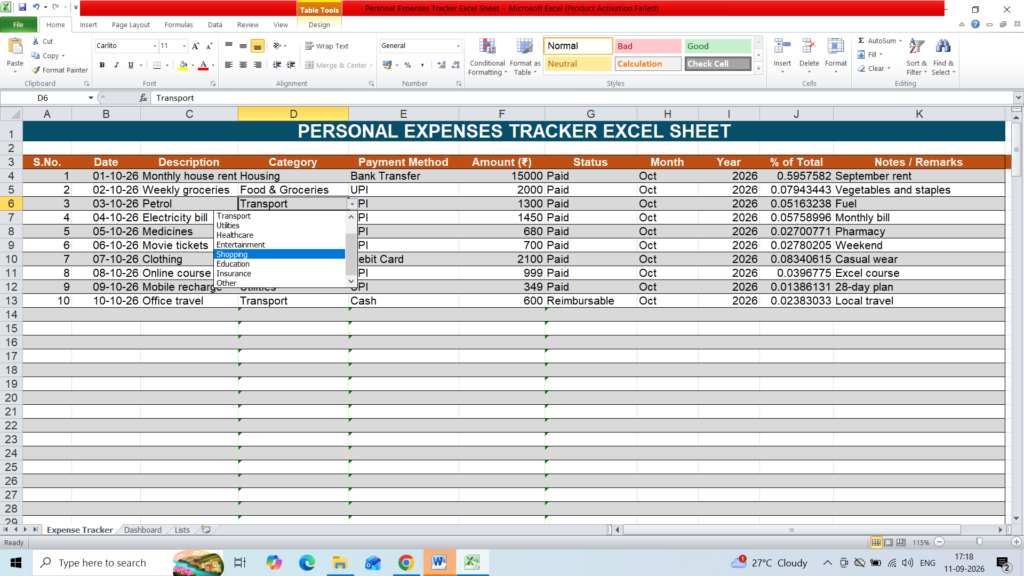The height and width of the screenshot is (576, 1024).
Task: Click the Delete cells icon
Action: pos(808,47)
